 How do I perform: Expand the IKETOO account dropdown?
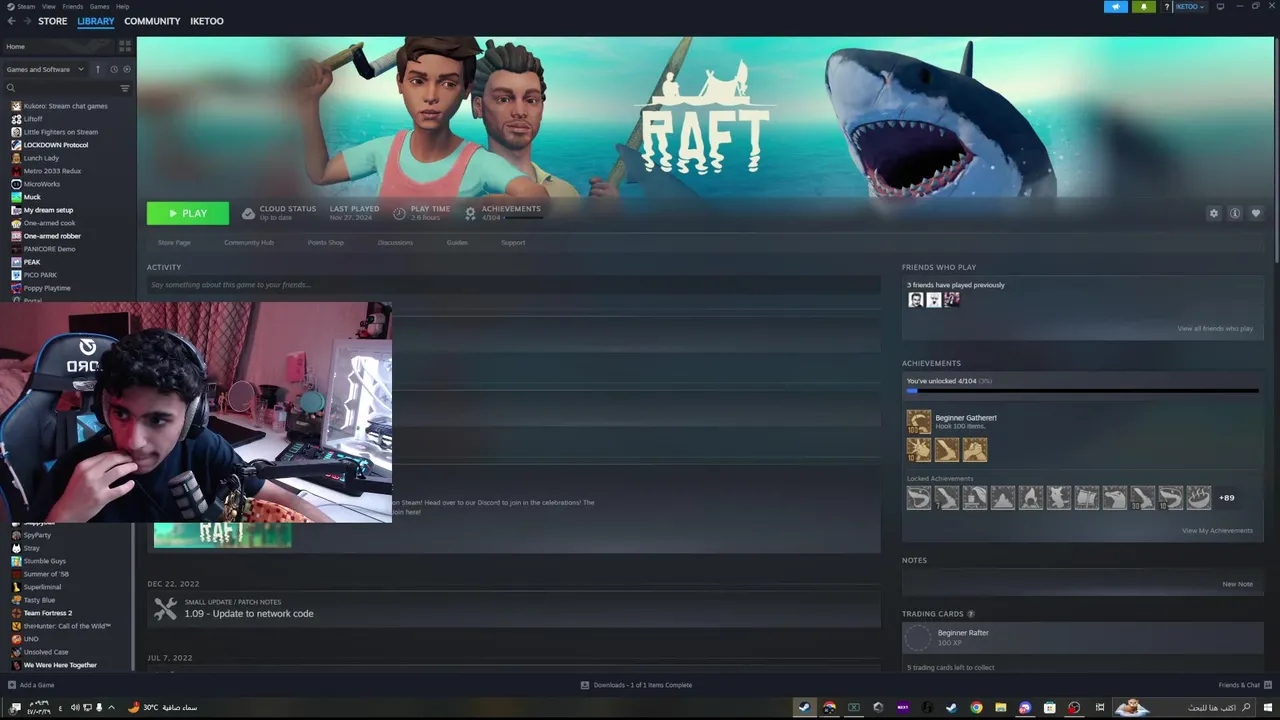1190,7
